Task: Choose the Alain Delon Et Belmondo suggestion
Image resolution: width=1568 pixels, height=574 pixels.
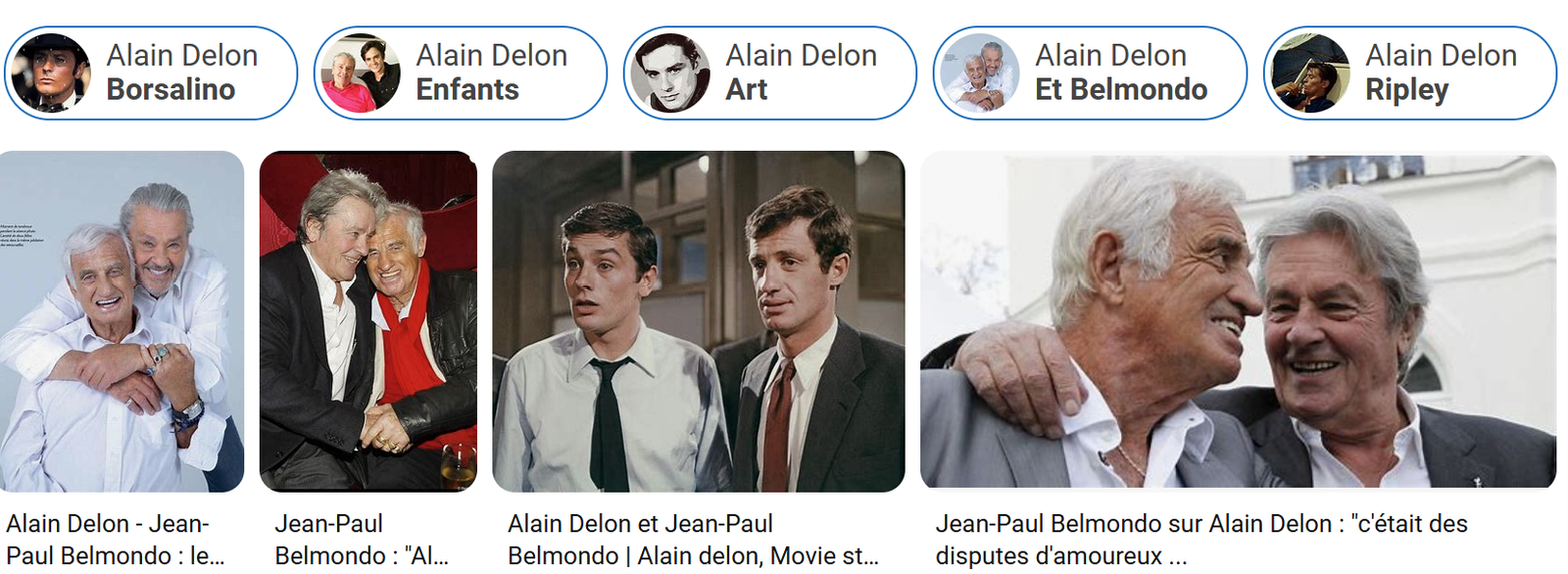Action: pos(1121,72)
